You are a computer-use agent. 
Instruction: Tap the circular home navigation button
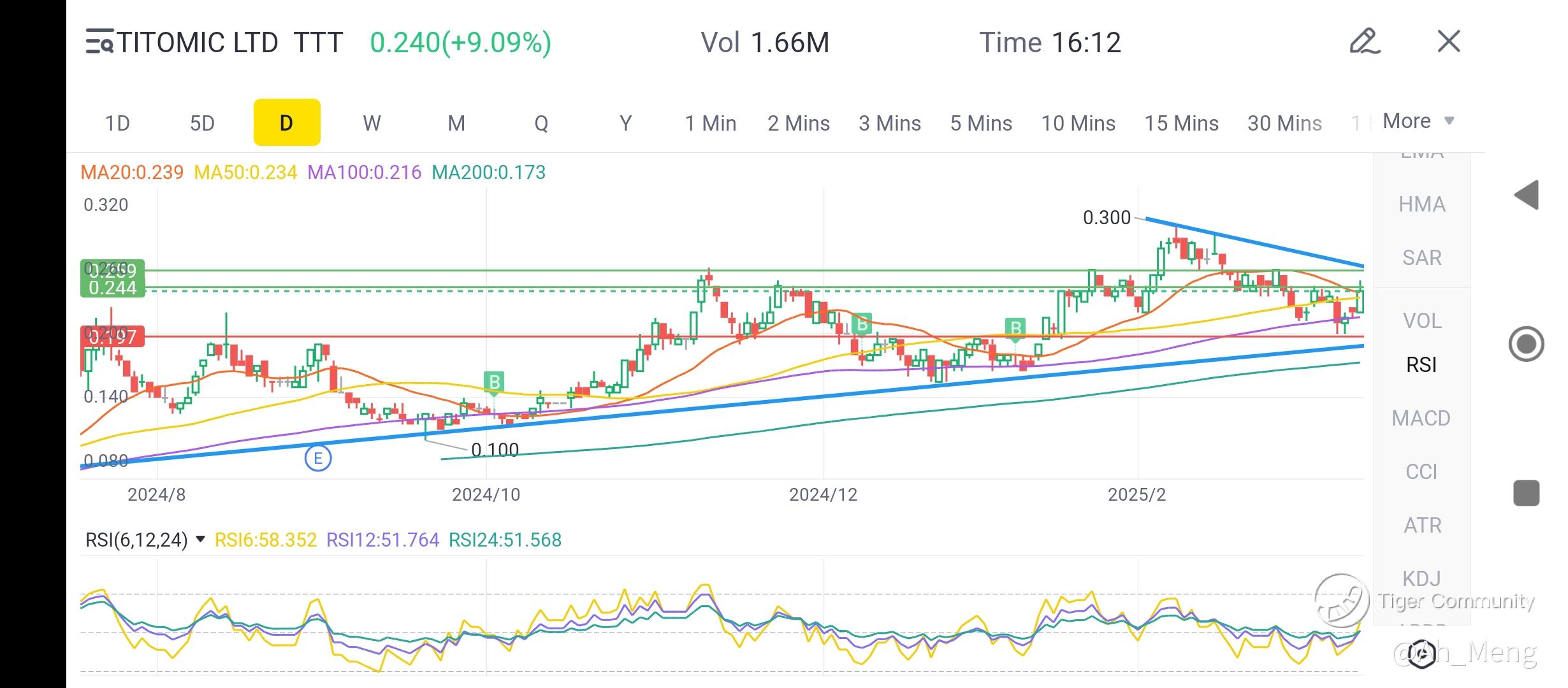coord(1527,344)
